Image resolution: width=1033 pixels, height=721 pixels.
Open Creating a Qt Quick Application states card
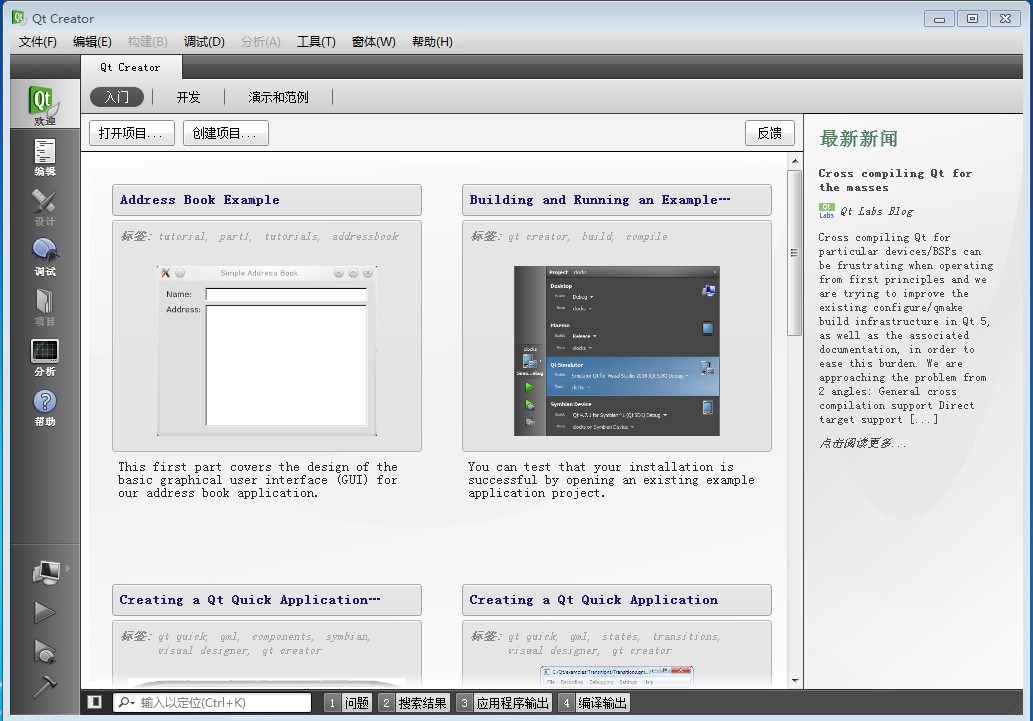(x=617, y=600)
